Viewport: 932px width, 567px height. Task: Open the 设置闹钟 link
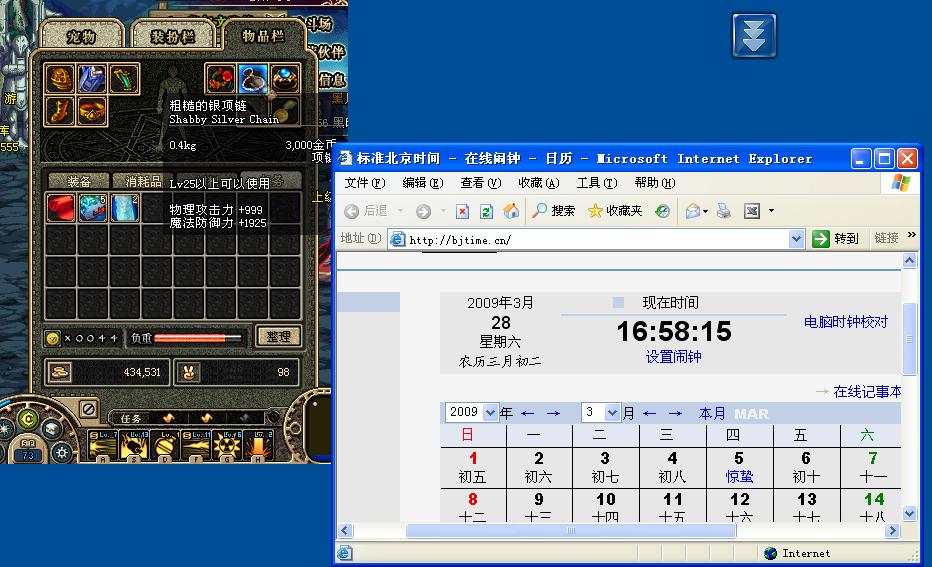click(673, 357)
